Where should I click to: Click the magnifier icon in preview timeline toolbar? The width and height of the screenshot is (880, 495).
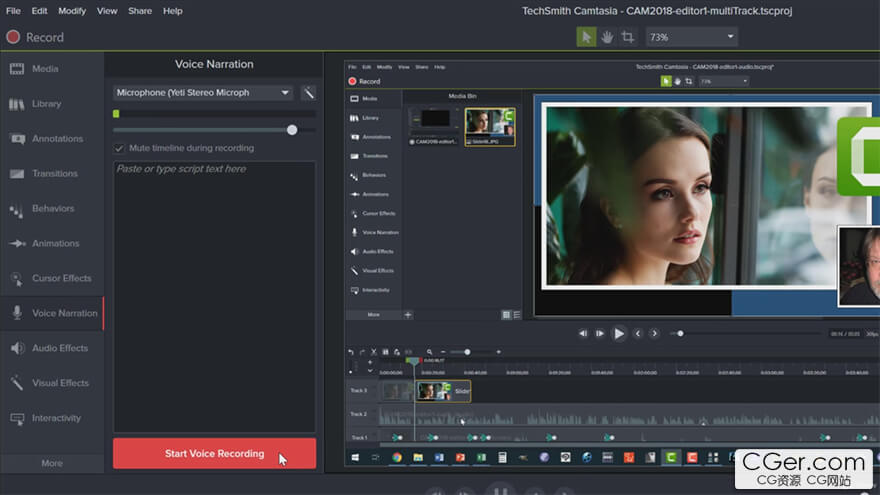pyautogui.click(x=429, y=352)
